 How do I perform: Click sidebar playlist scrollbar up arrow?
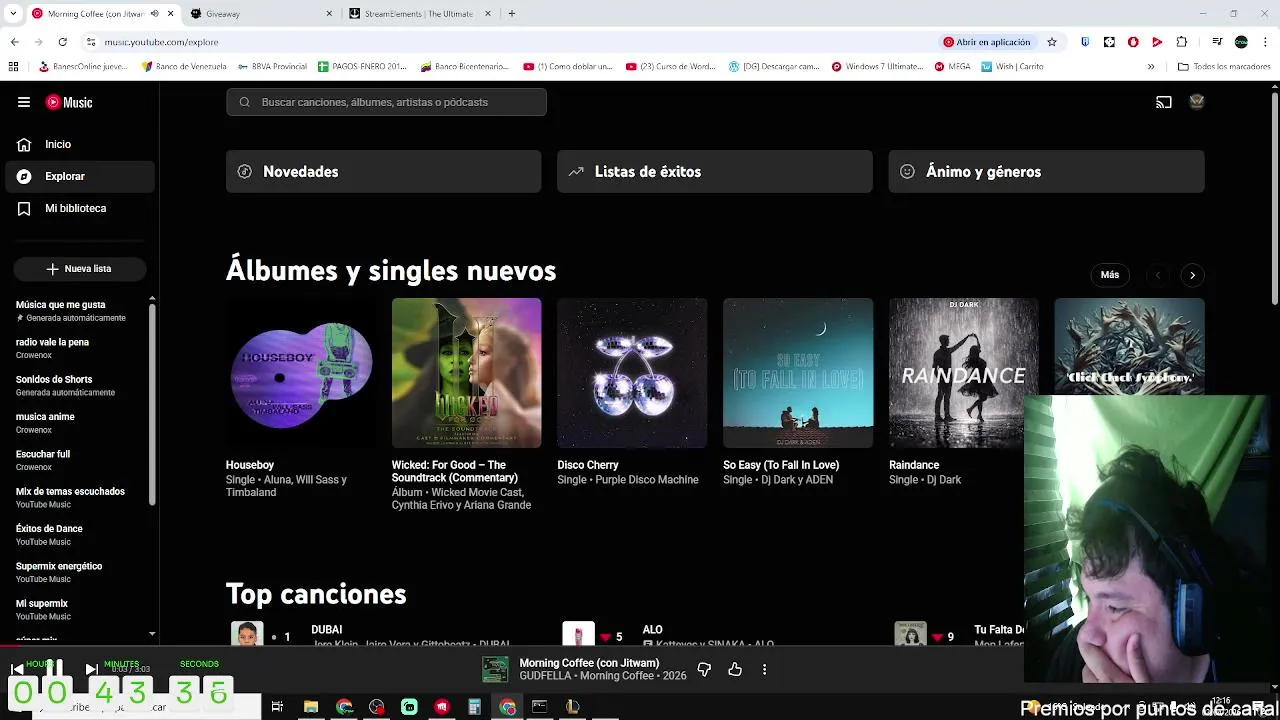(152, 299)
